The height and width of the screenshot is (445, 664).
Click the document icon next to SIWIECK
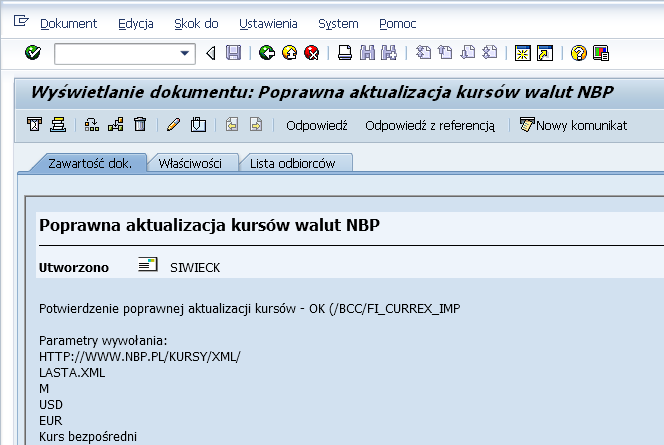coord(148,265)
